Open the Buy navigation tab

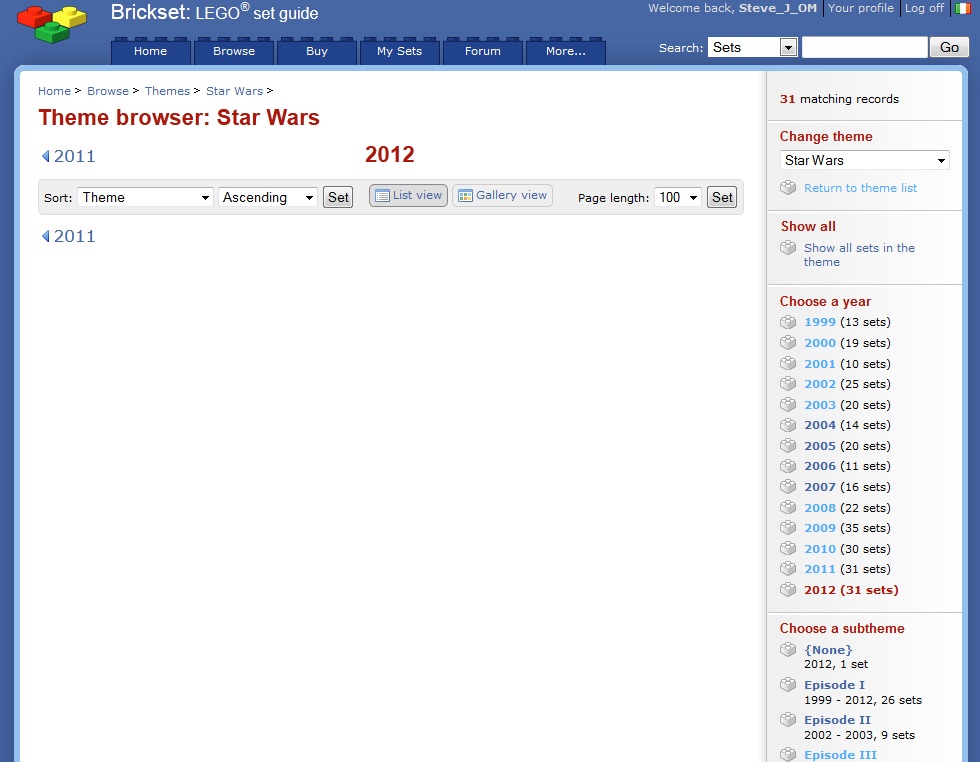pos(317,51)
